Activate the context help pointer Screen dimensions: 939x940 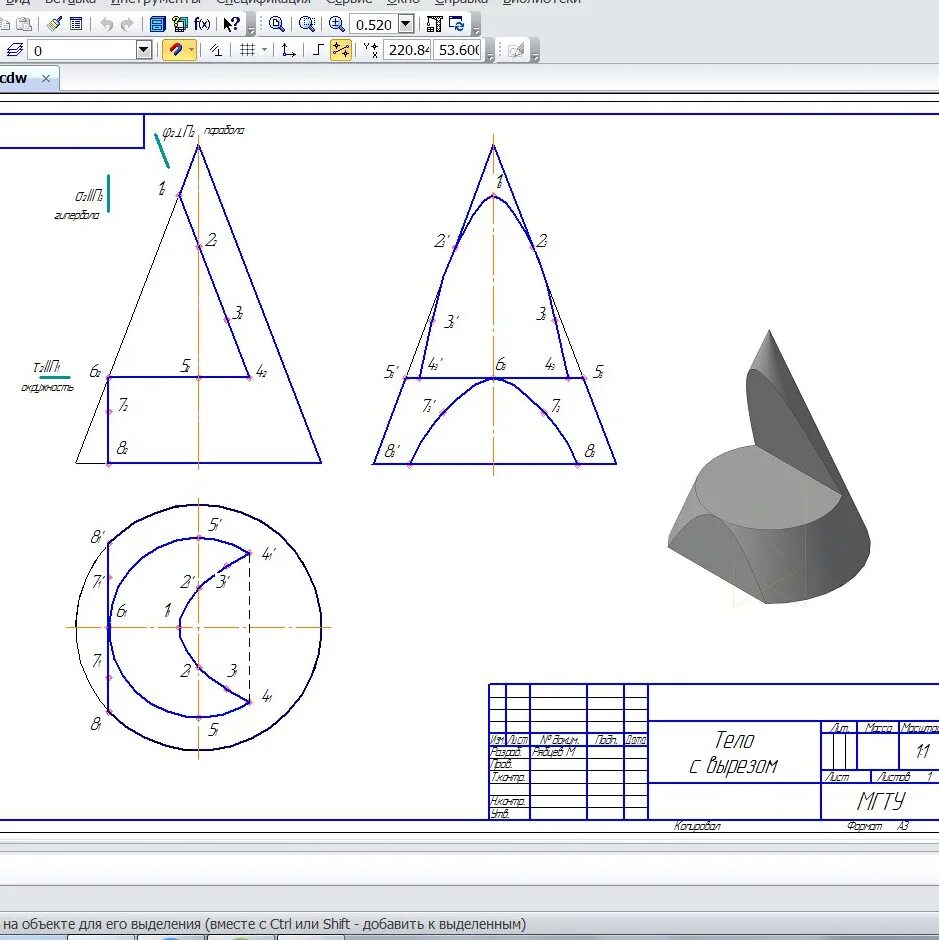(x=231, y=25)
